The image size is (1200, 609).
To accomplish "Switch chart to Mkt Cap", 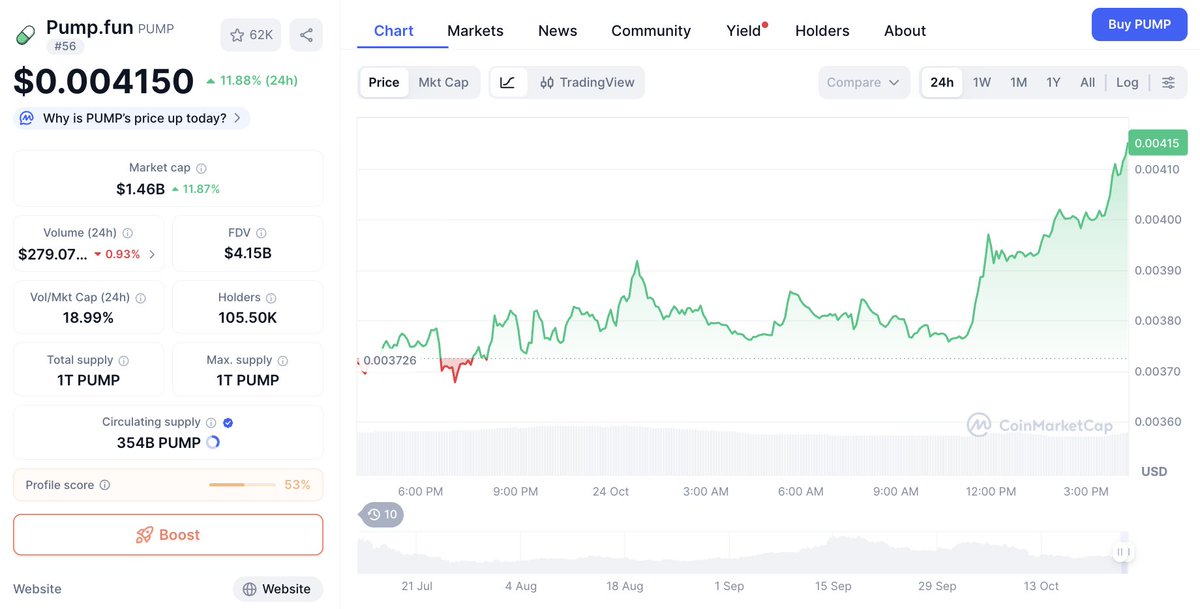I will click(x=443, y=82).
